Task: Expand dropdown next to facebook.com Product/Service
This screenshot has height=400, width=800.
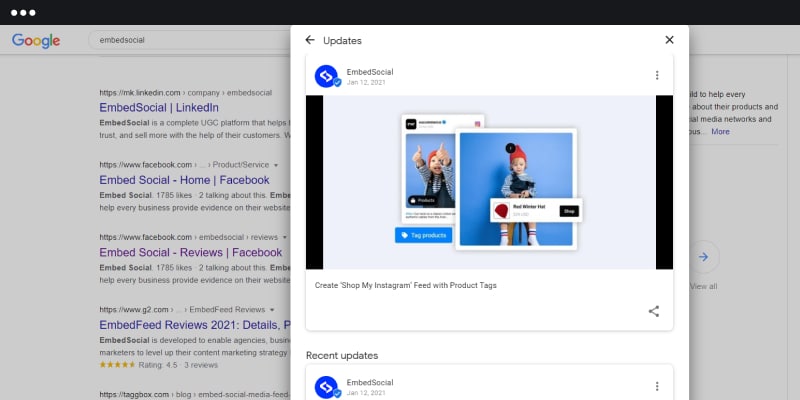Action: (276, 165)
